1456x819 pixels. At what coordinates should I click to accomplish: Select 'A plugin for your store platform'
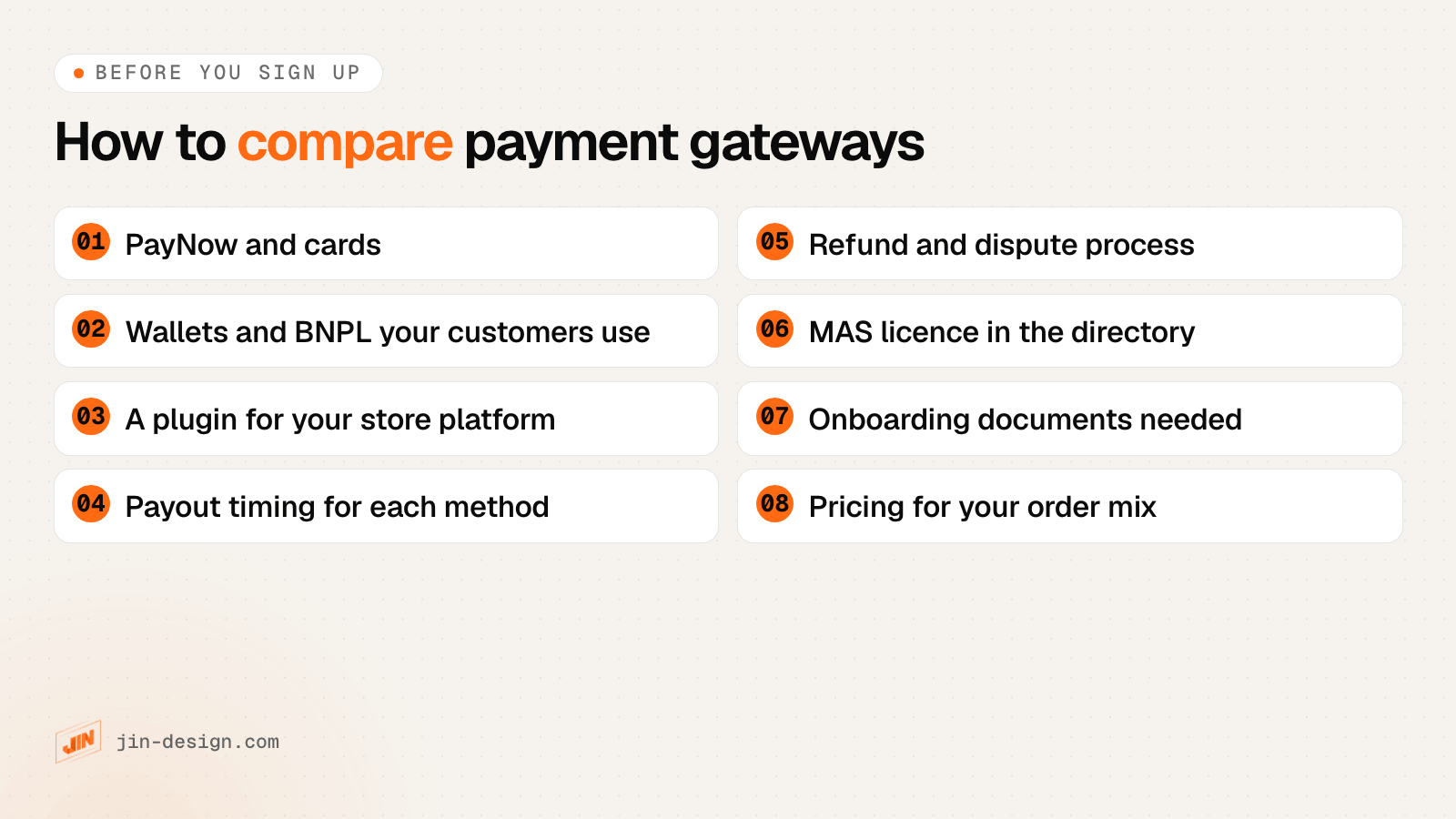point(340,420)
